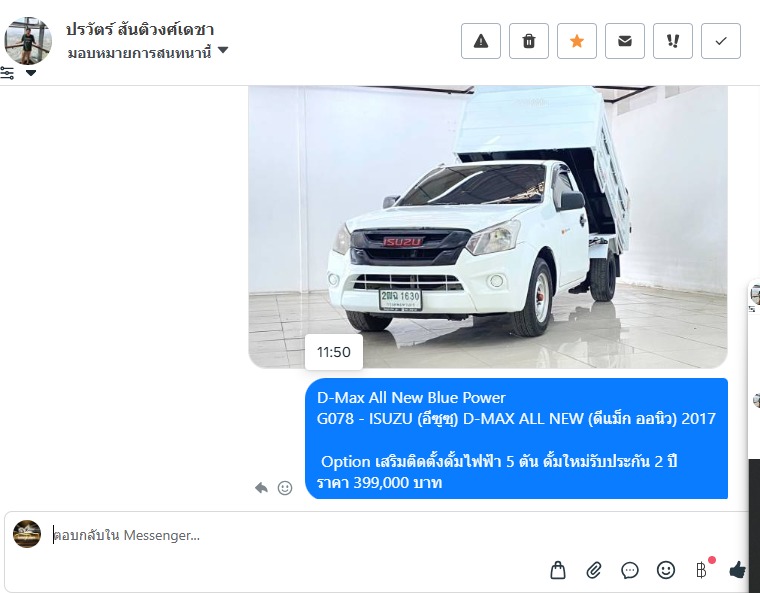Open saved replies speech bubble icon
Image resolution: width=760 pixels, height=593 pixels.
point(630,570)
